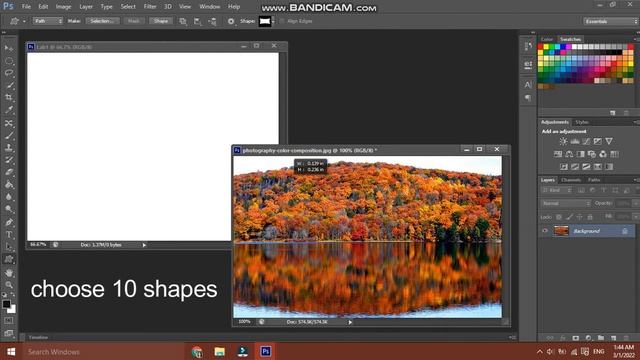Viewport: 640px width, 360px height.
Task: Toggle Quick Mask mode icon
Action: click(9, 321)
